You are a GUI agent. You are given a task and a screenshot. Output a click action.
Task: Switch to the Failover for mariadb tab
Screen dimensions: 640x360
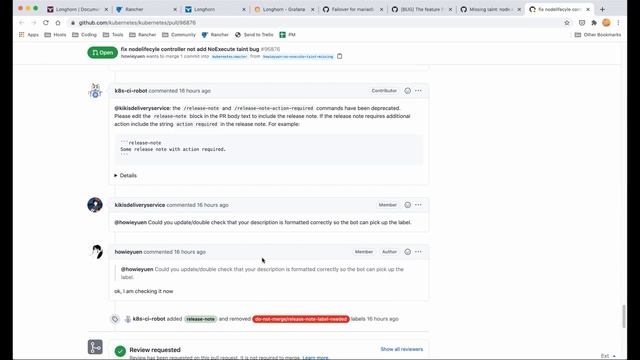[352, 9]
